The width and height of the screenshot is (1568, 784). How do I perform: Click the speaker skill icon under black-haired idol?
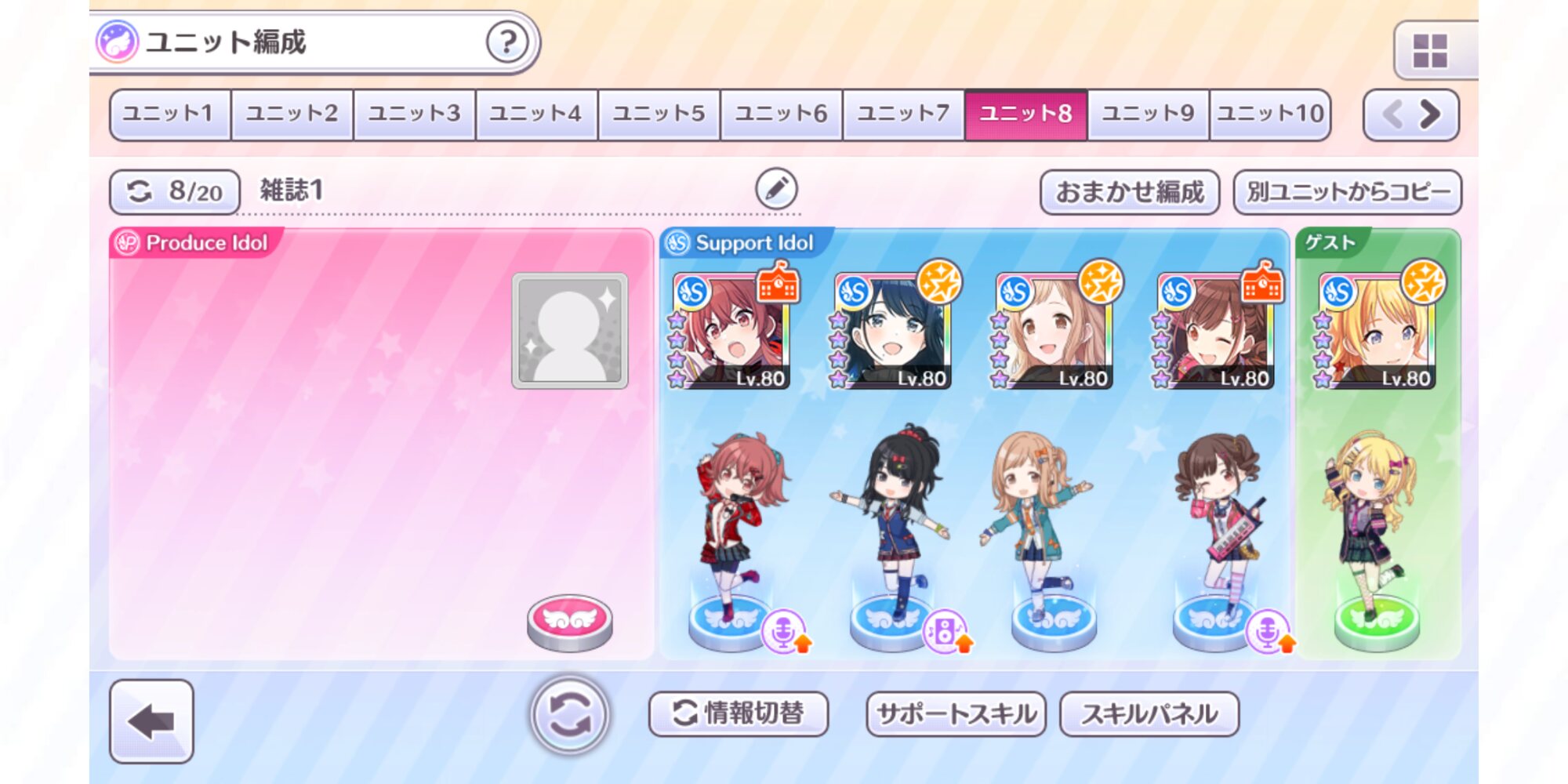(946, 632)
